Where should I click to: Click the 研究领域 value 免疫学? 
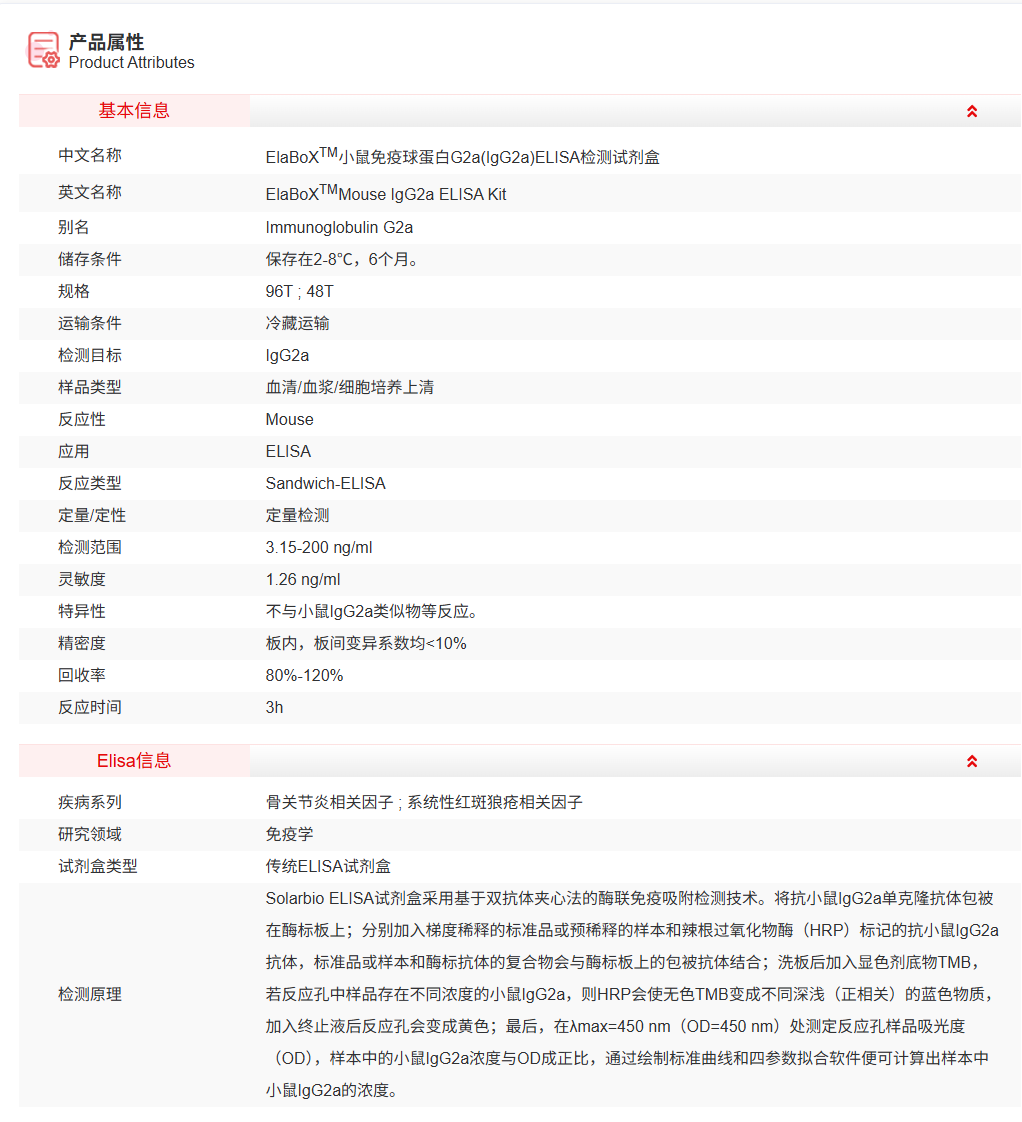pos(290,835)
